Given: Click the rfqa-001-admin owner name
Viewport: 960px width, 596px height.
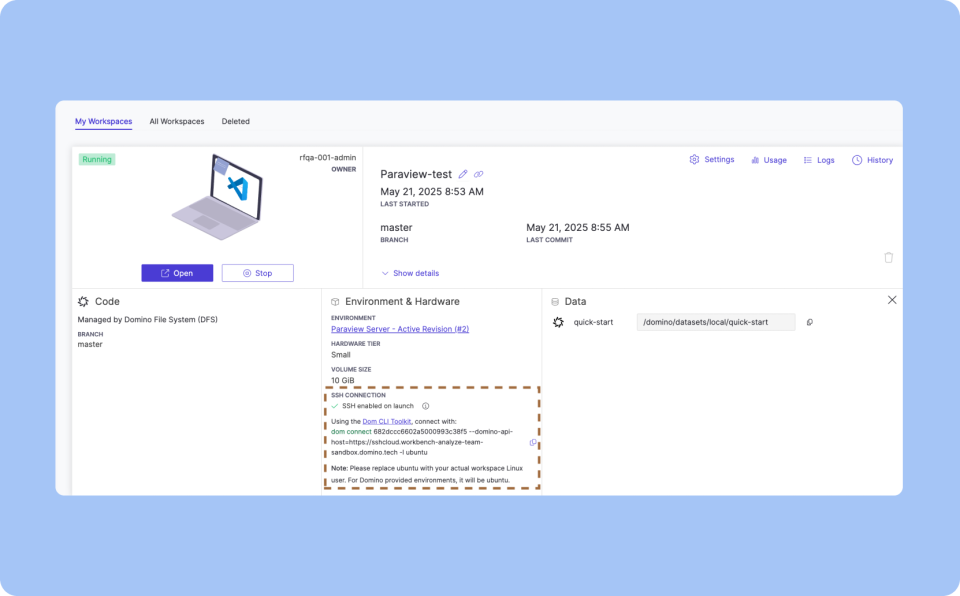Looking at the screenshot, I should 328,157.
